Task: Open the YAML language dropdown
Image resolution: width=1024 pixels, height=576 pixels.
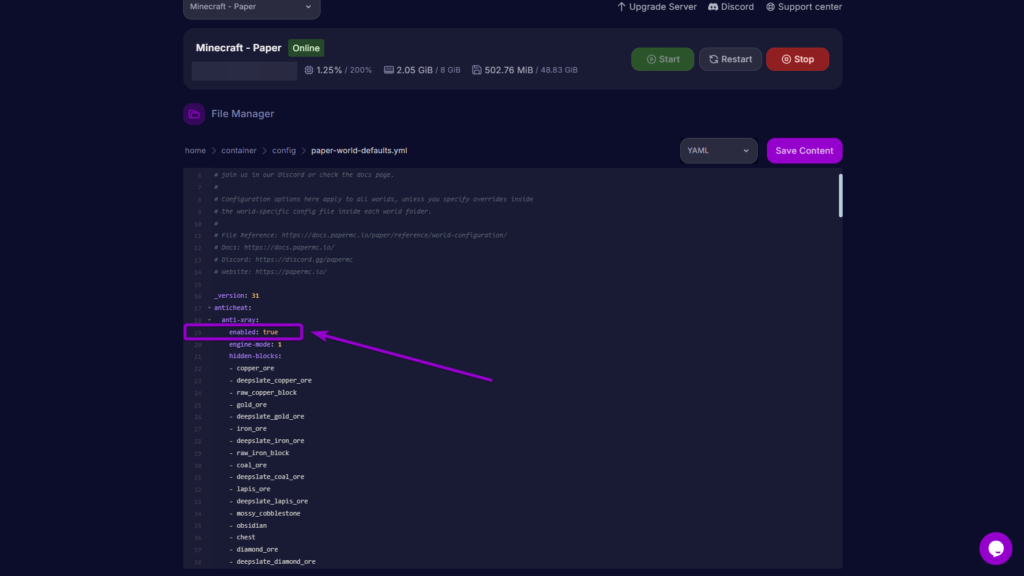Action: pyautogui.click(x=718, y=151)
